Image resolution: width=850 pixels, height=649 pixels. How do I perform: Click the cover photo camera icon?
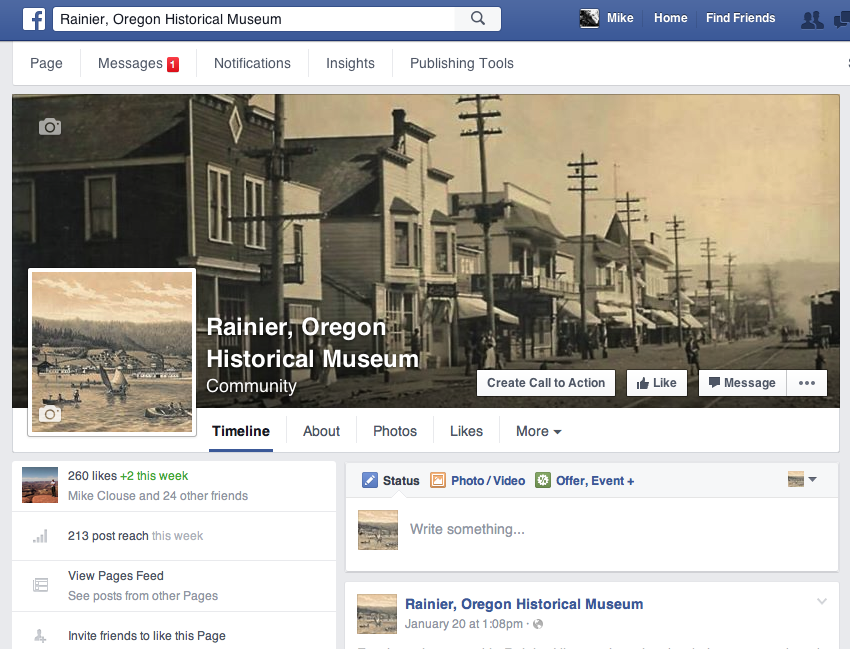50,127
